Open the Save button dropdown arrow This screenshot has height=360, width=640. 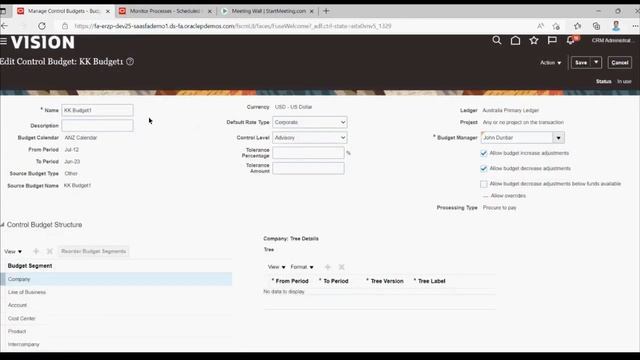coord(596,62)
